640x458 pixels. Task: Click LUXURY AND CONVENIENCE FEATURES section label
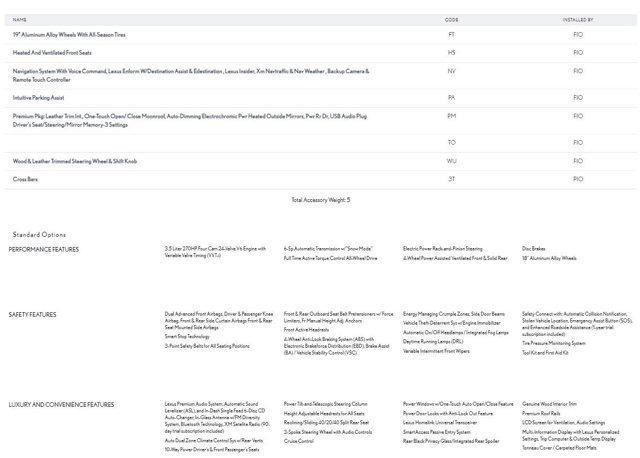61,404
